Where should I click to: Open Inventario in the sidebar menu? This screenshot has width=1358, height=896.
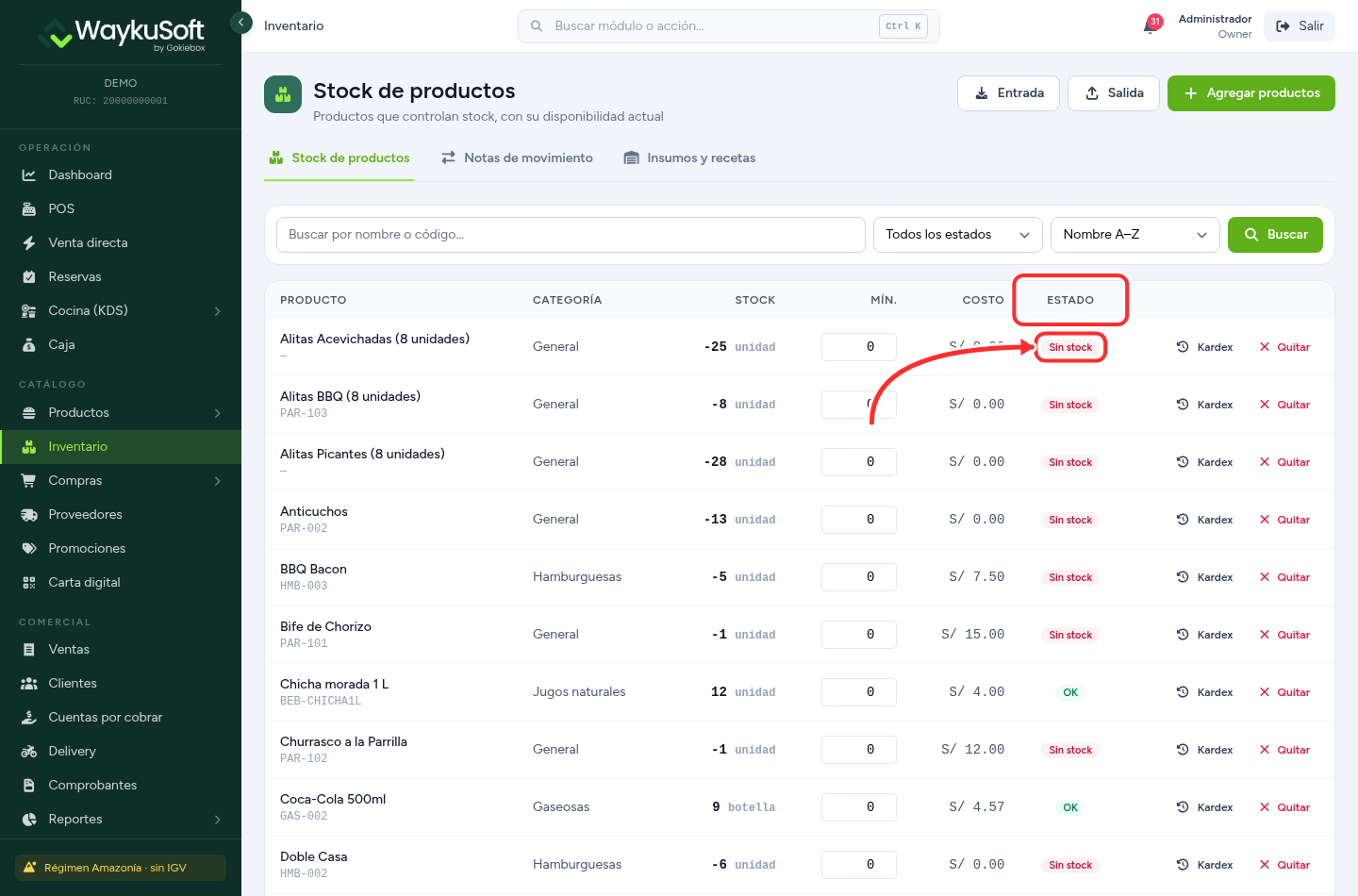(121, 447)
